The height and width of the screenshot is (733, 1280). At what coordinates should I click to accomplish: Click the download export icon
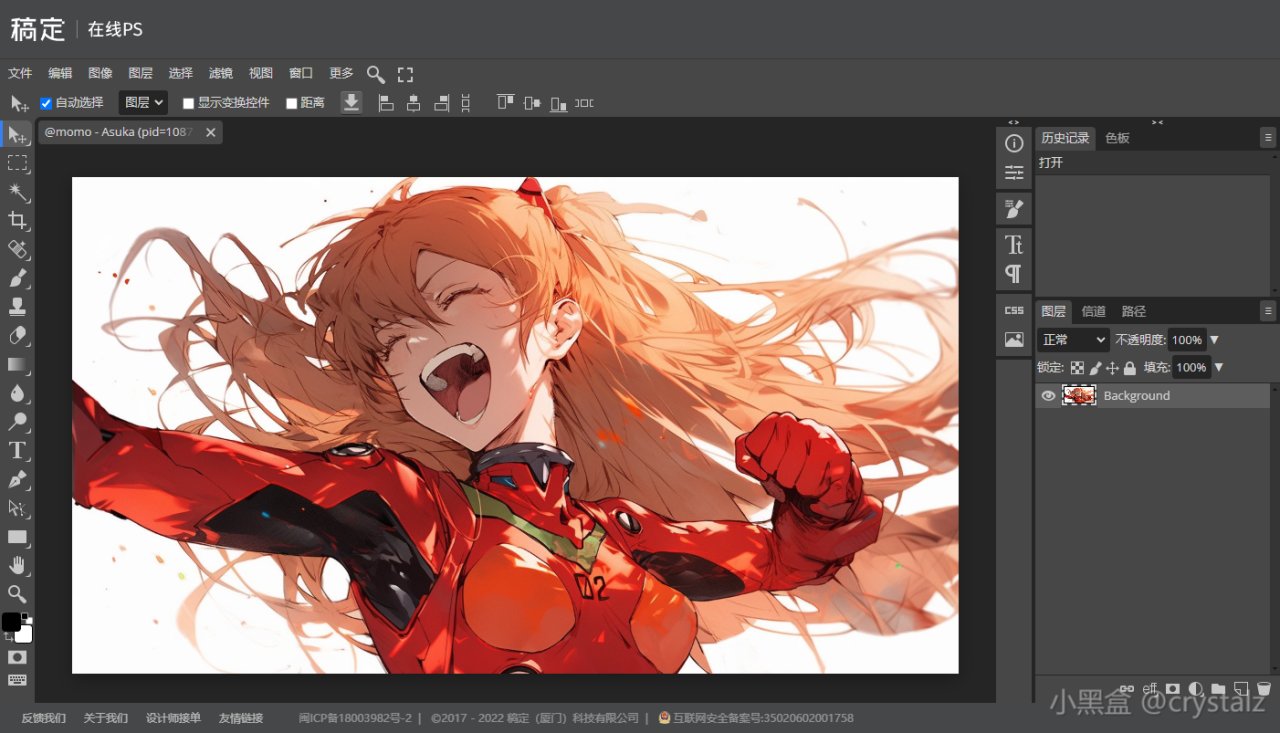point(351,102)
